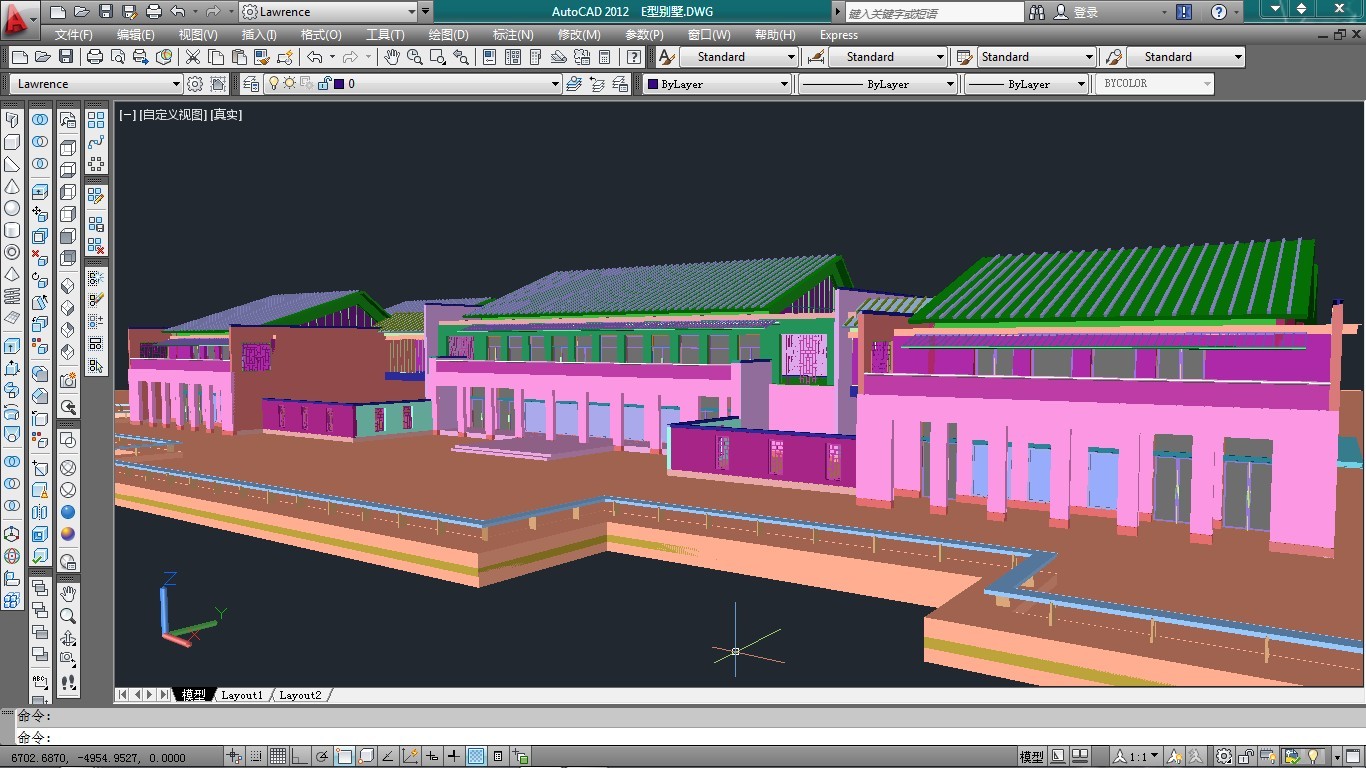Click Save icon in standard toolbar

(x=66, y=57)
